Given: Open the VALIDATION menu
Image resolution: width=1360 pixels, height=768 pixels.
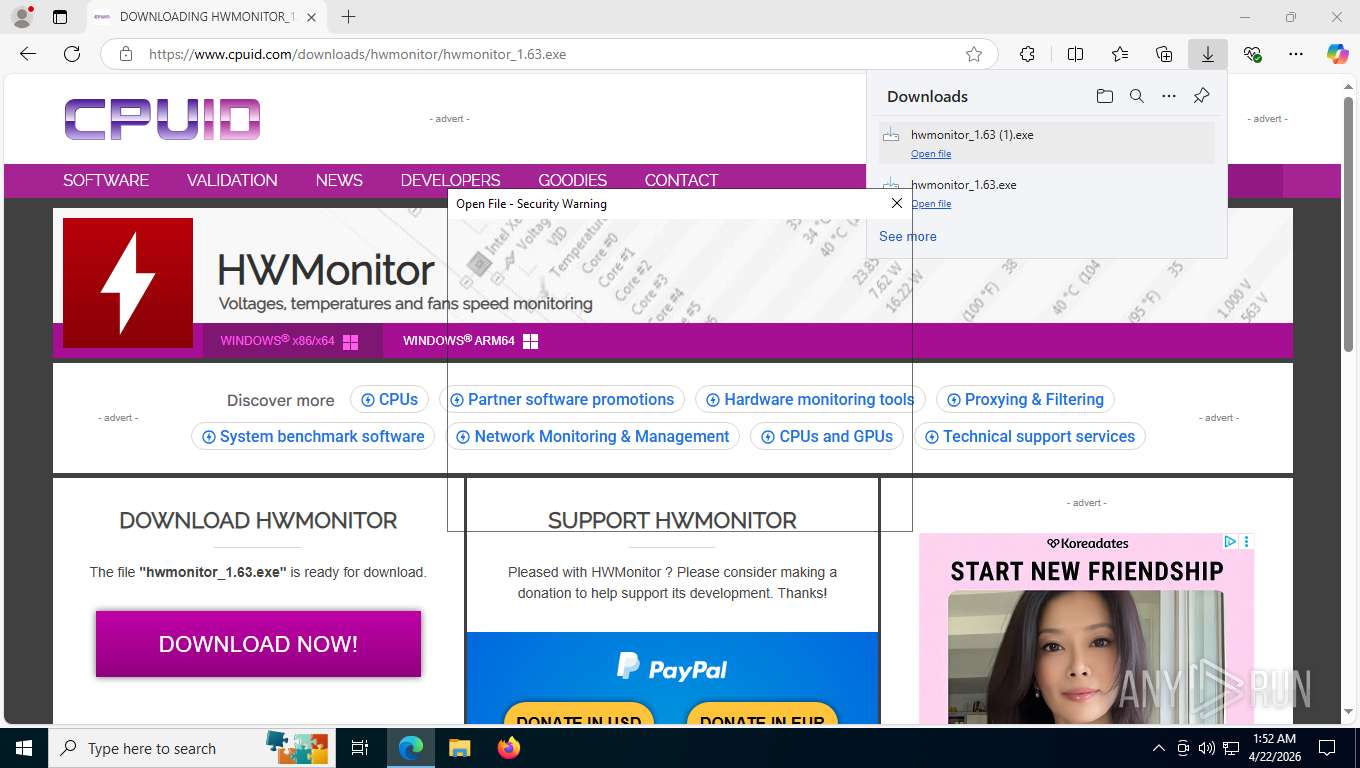Looking at the screenshot, I should click(232, 180).
